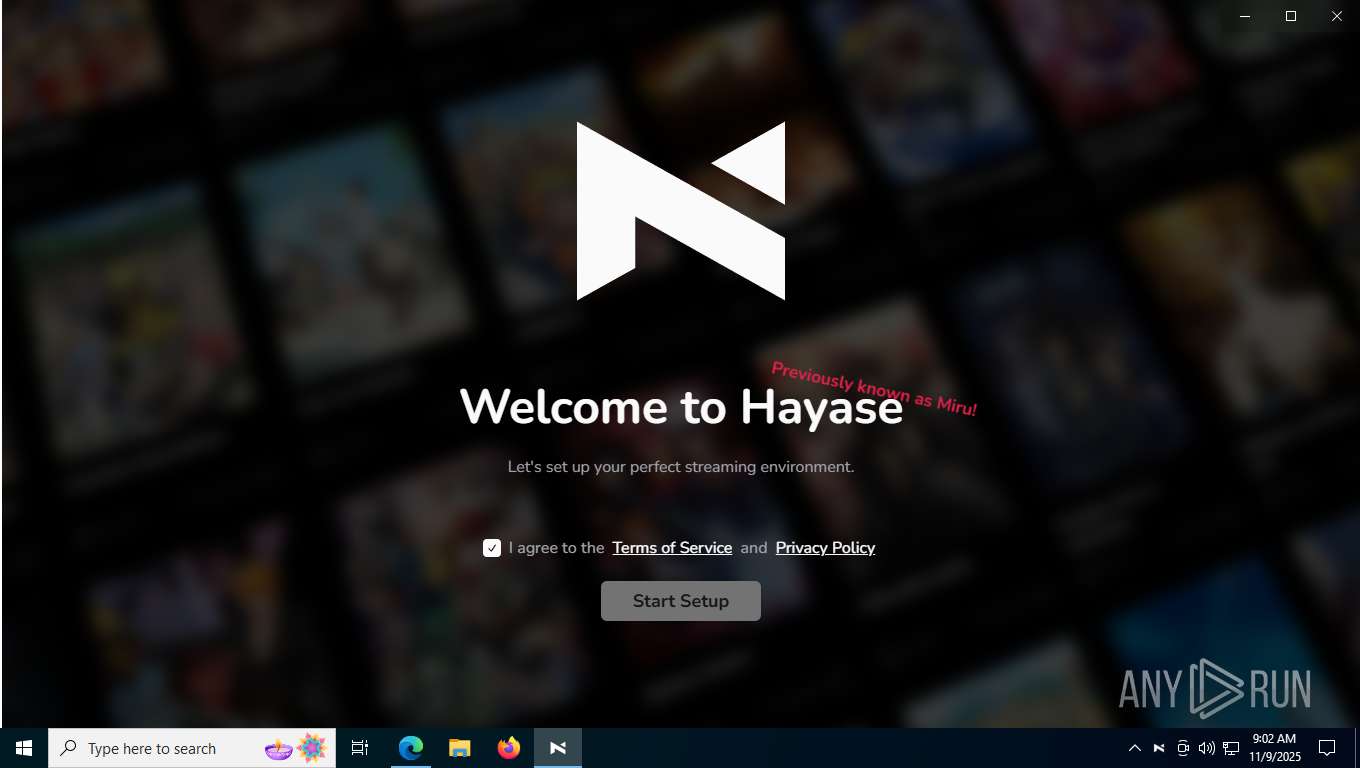Click the streaming environment subtitle text

pyautogui.click(x=681, y=467)
